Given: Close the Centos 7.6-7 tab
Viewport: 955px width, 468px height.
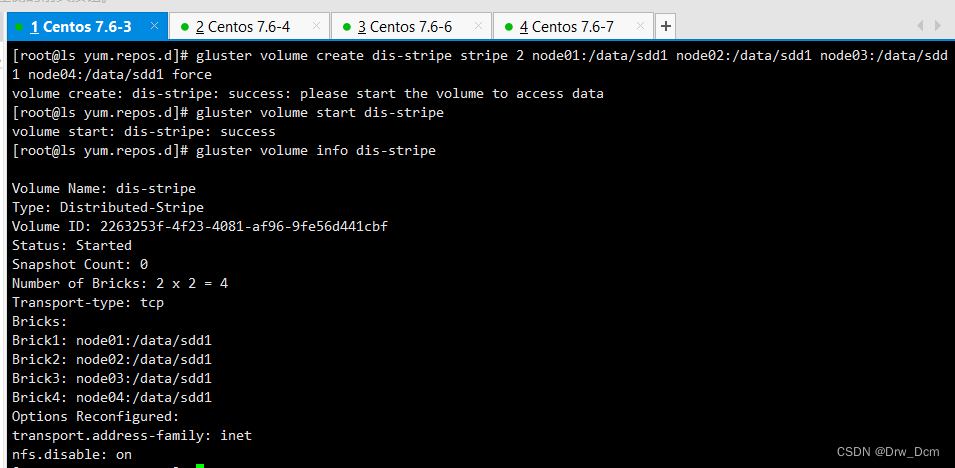Looking at the screenshot, I should point(640,26).
